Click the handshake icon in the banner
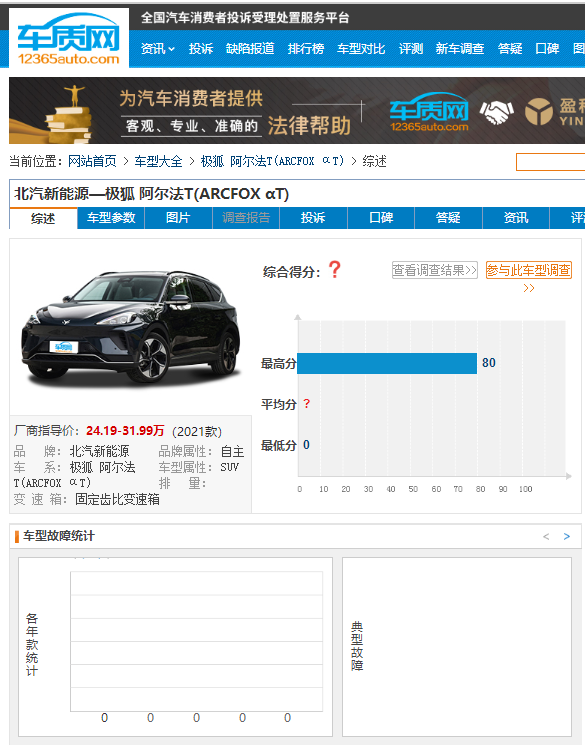The image size is (585, 745). coord(496,112)
